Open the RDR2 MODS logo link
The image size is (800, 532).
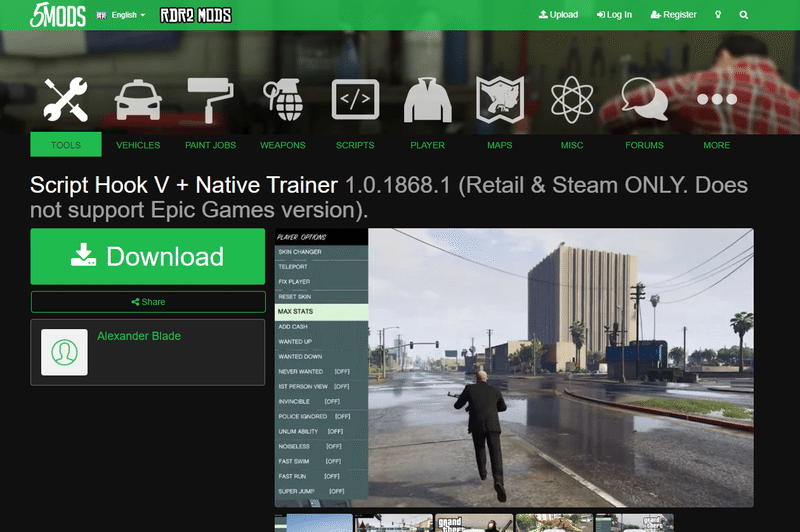coord(196,15)
